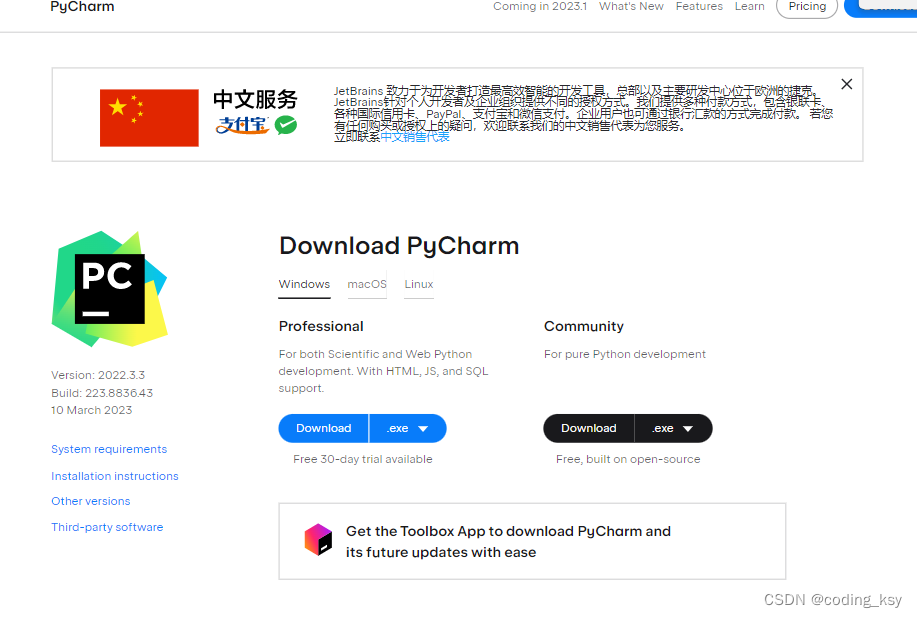Open the Community .exe installer type dropdown
Screen dimensions: 917x618
click(x=673, y=429)
